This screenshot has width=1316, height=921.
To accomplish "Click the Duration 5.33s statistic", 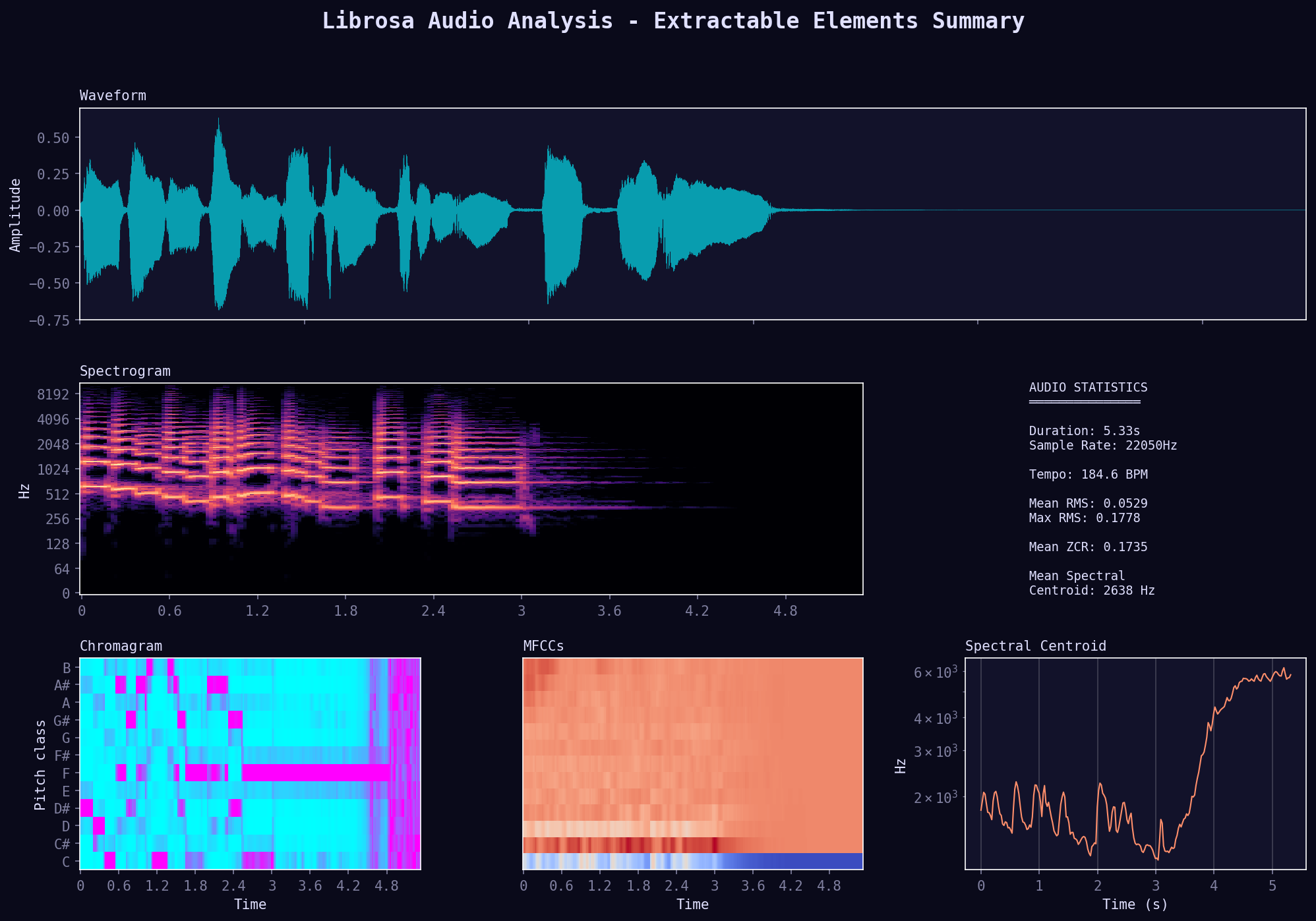I will coord(1084,431).
